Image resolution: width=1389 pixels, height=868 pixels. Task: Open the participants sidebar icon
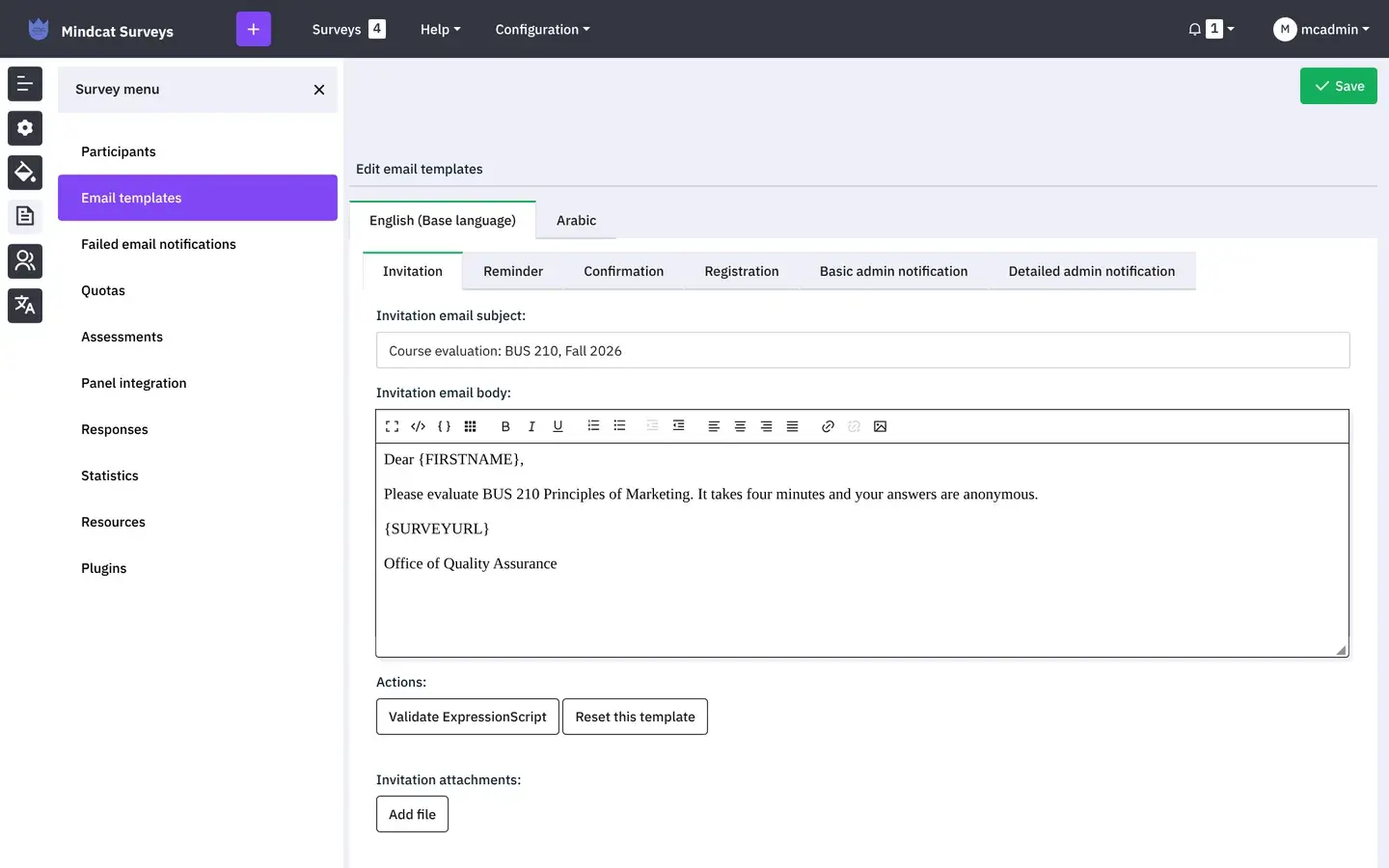[x=25, y=261]
